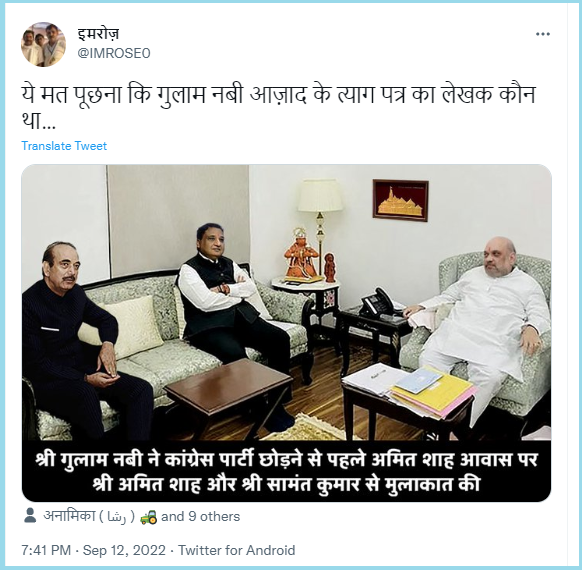Open the Twitter for Android source link
The width and height of the screenshot is (582, 570).
(237, 550)
